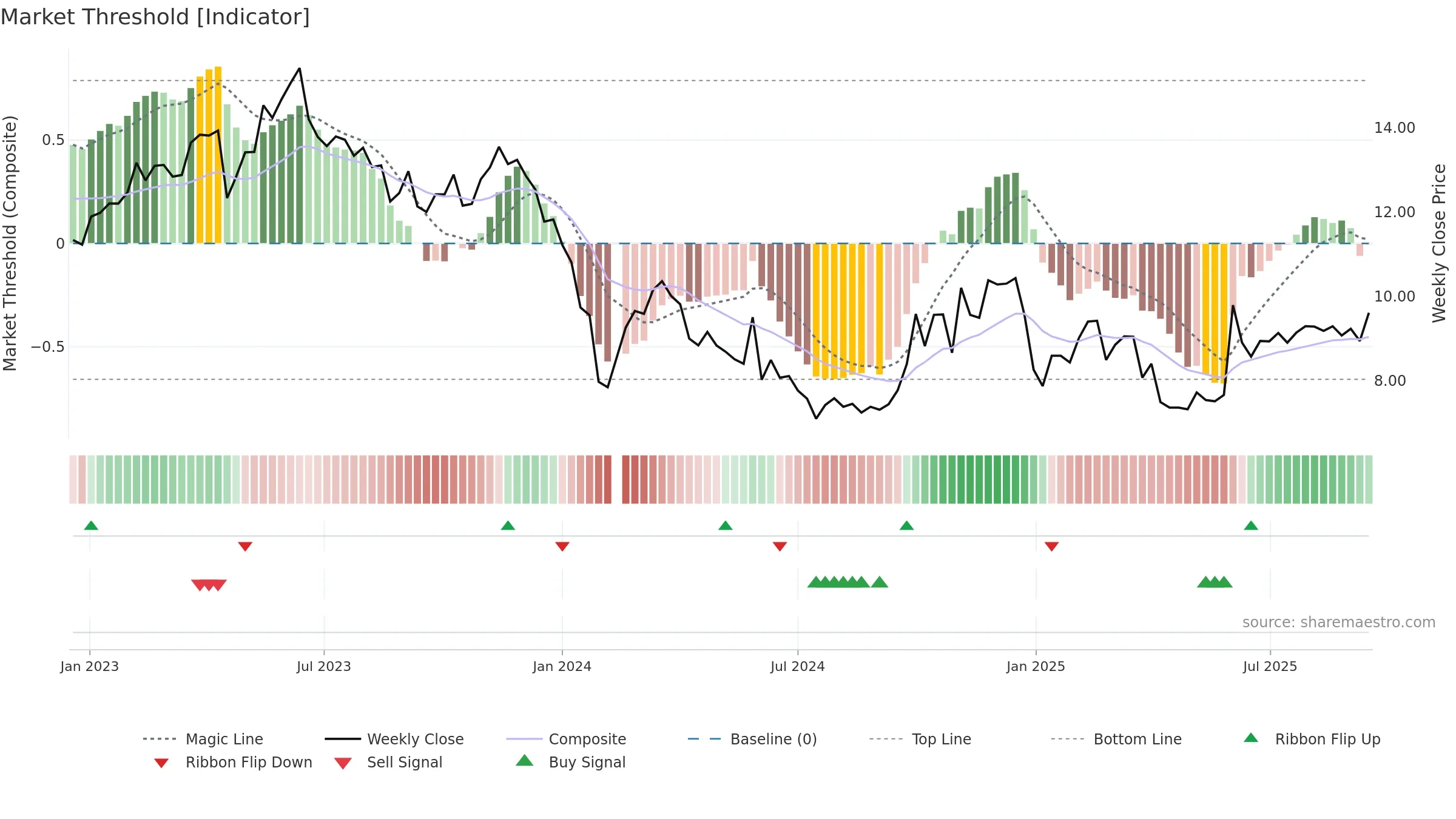Viewport: 1456px width, 819px height.
Task: Toggle the Baseline (0) legend entry
Action: point(752,739)
